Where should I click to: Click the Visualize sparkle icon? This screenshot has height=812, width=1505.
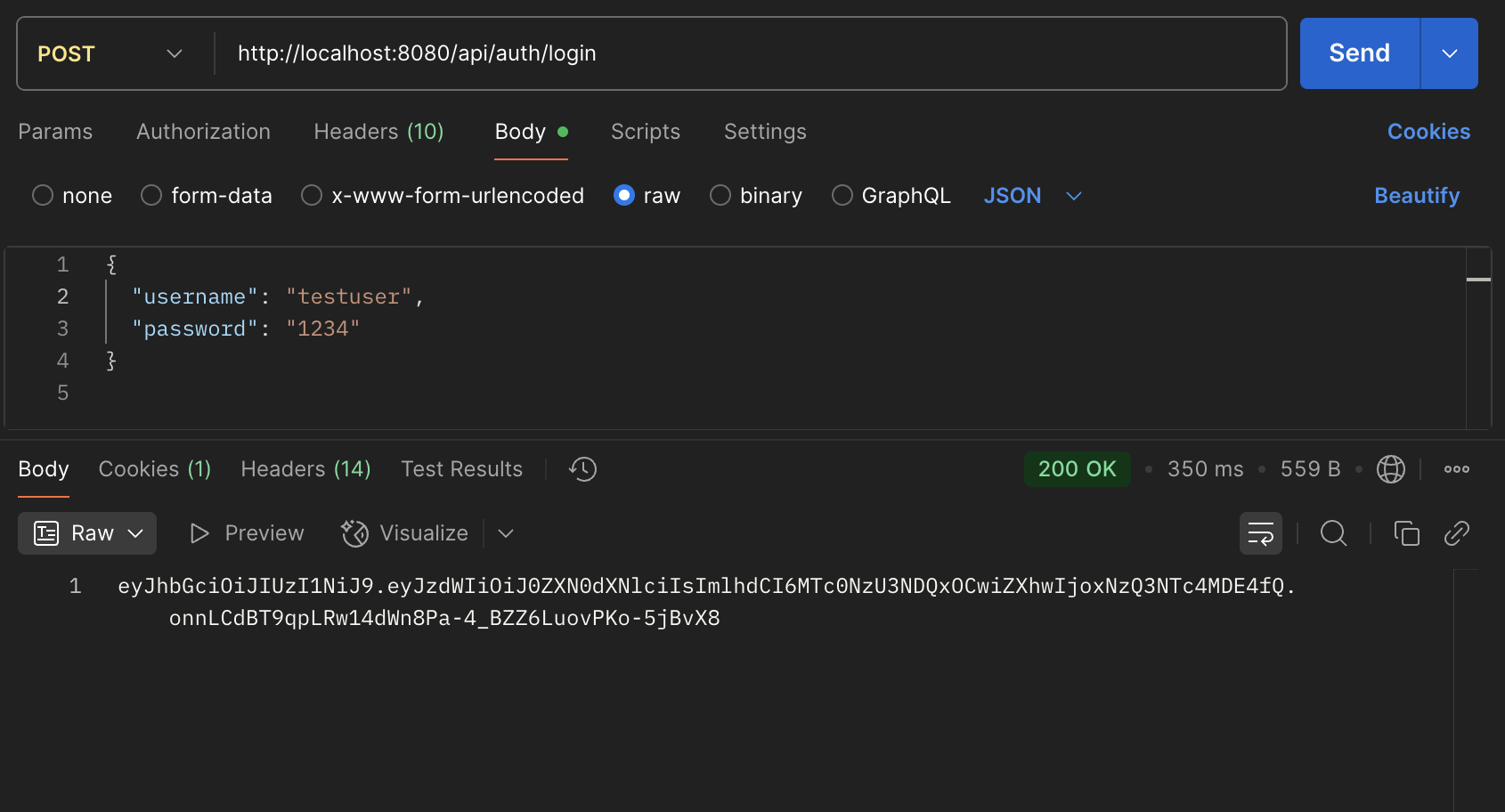(x=354, y=533)
